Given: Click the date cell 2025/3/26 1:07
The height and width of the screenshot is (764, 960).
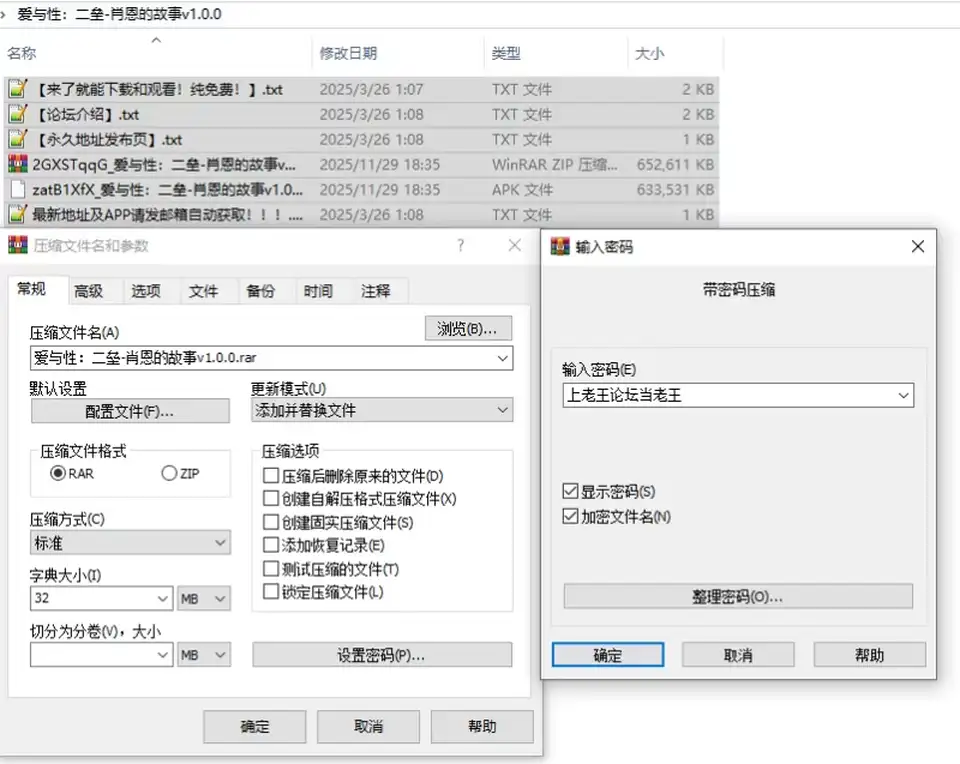Looking at the screenshot, I should [x=371, y=89].
